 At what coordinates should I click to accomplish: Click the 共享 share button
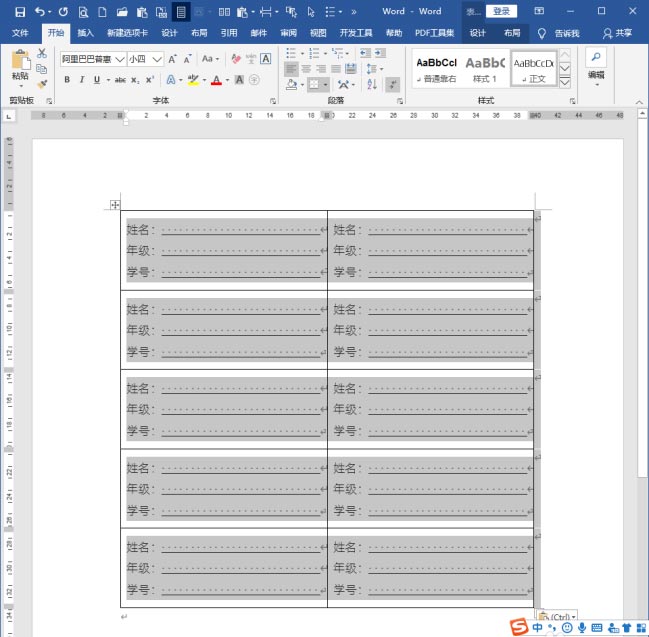pos(618,33)
